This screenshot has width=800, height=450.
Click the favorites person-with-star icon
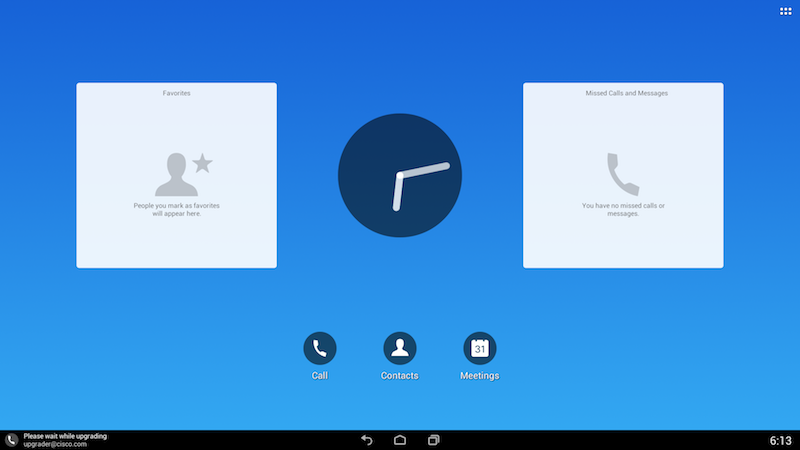[x=183, y=174]
